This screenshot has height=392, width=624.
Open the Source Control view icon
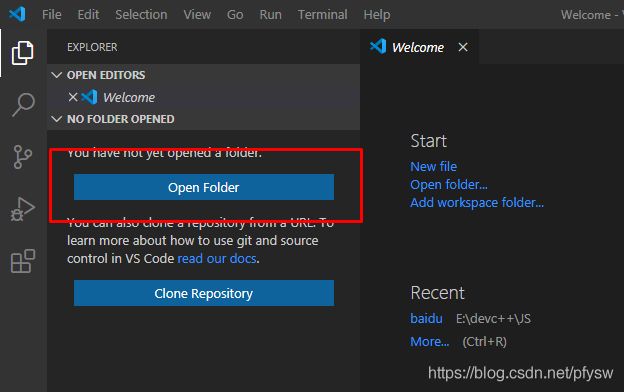(22, 157)
